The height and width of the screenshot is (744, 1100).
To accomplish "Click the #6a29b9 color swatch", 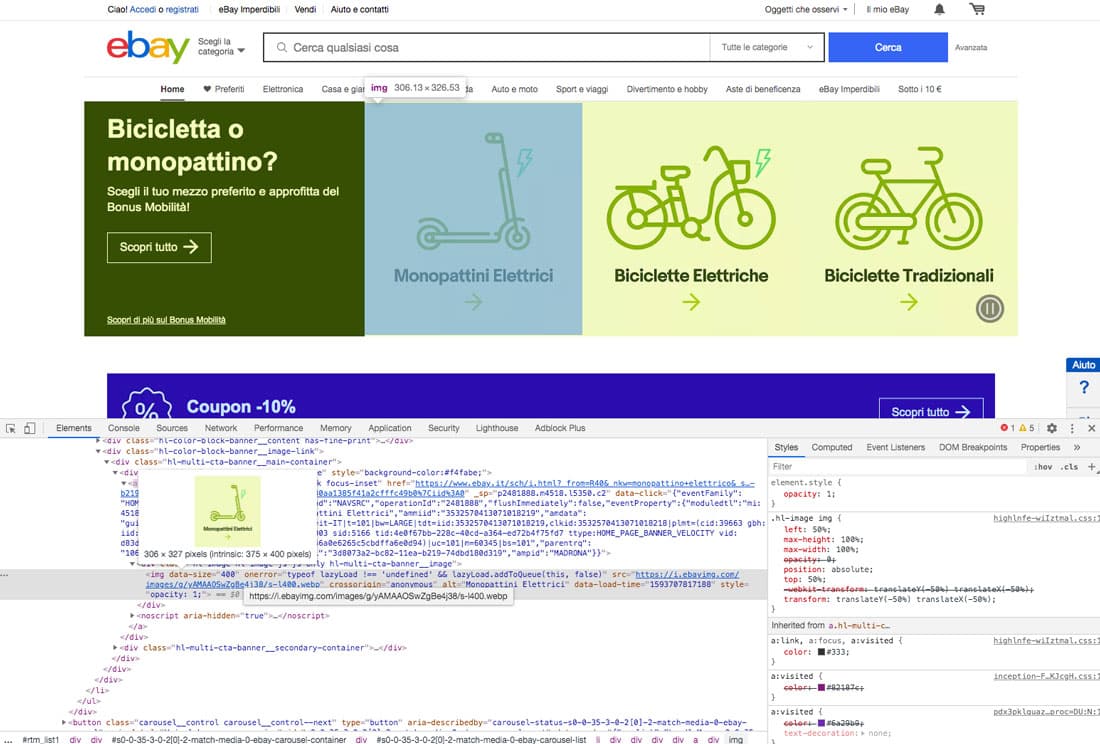I will [821, 723].
